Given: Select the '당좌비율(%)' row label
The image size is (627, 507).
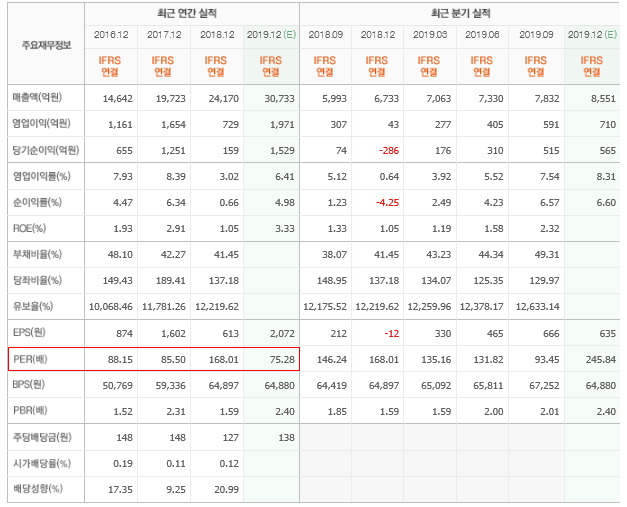Looking at the screenshot, I should [x=37, y=280].
